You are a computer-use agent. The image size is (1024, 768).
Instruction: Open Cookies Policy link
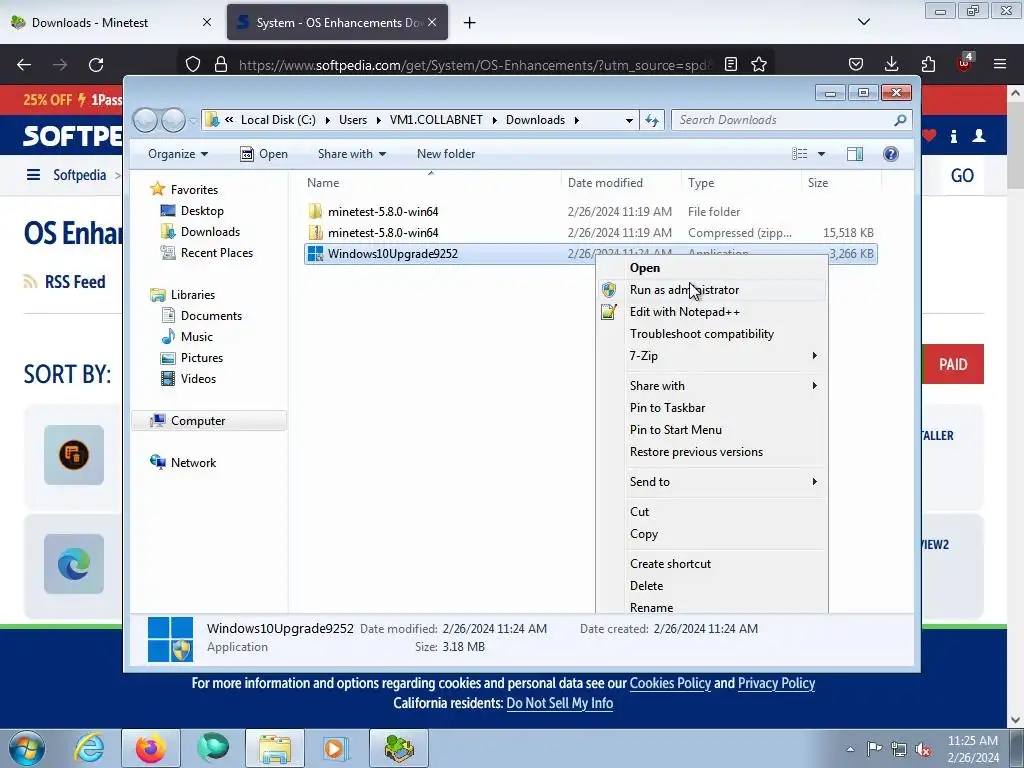(670, 683)
